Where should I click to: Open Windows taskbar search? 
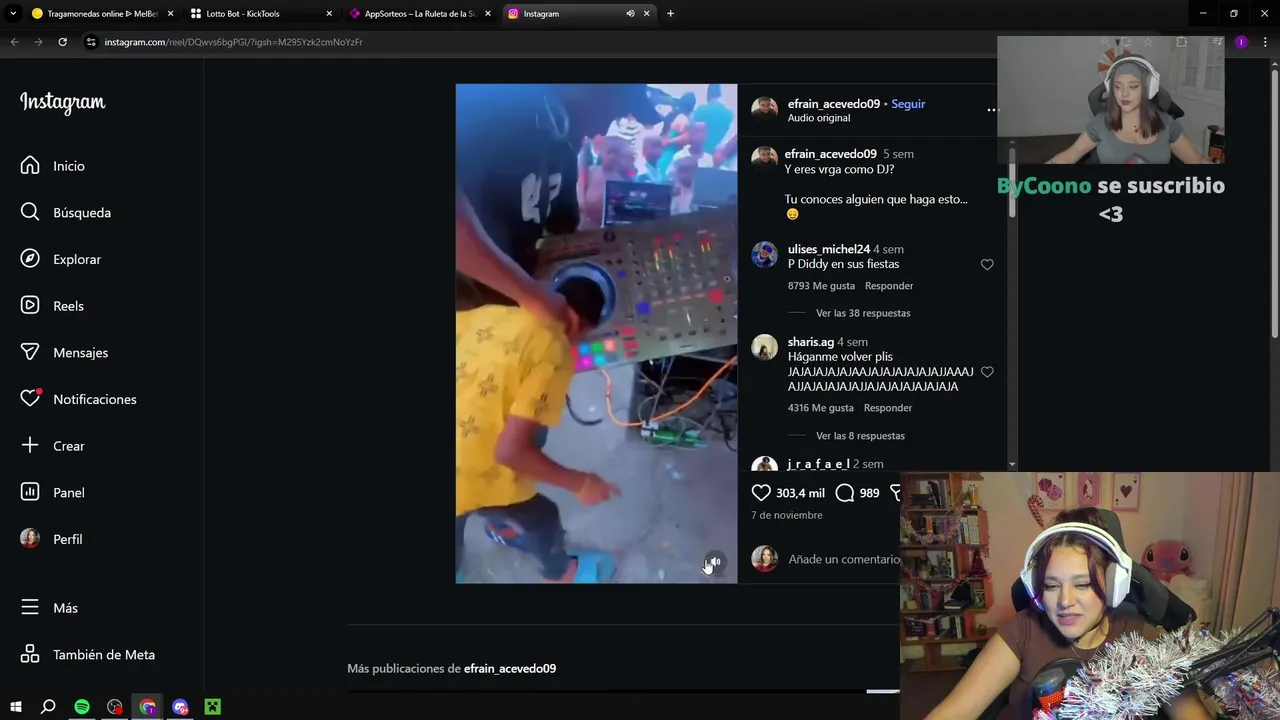pos(48,707)
